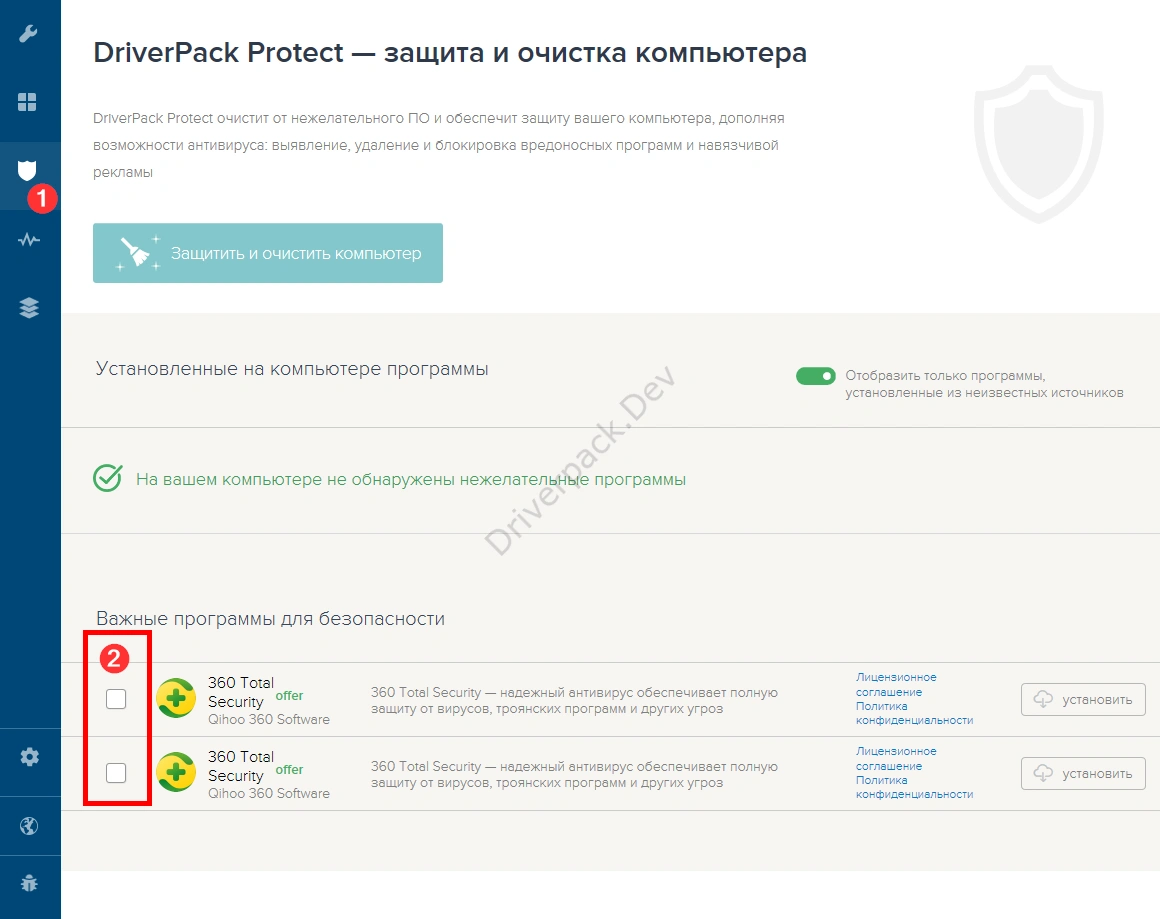Check the second 360 Total Security checkbox
This screenshot has height=919, width=1160.
pyautogui.click(x=116, y=772)
